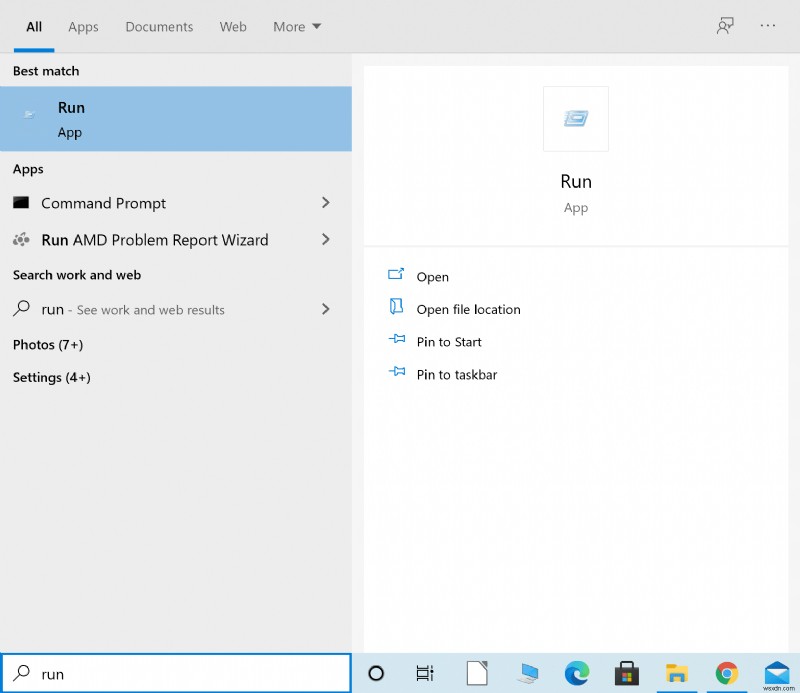Open the three-dots options menu
This screenshot has width=800, height=693.
768,26
